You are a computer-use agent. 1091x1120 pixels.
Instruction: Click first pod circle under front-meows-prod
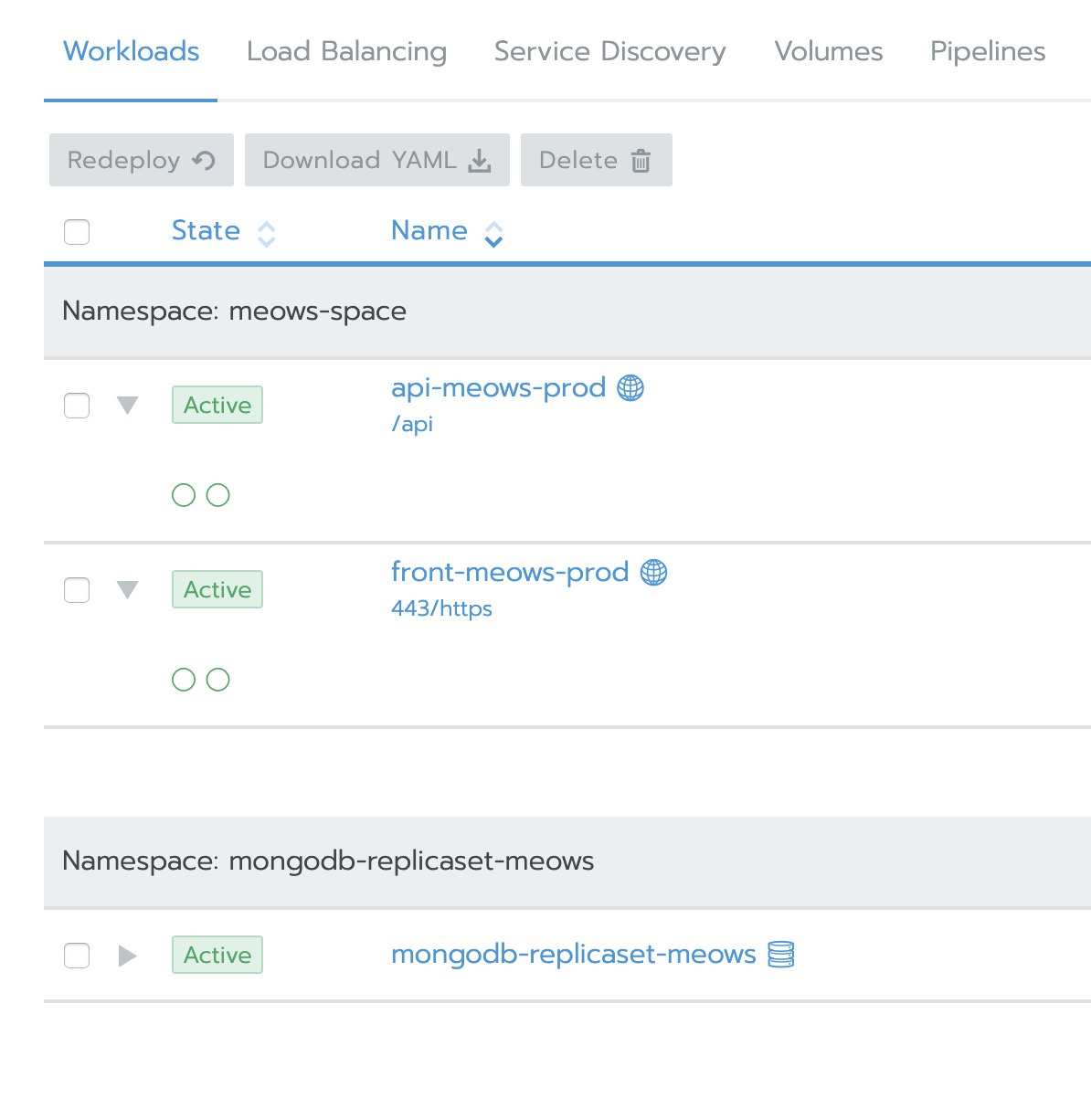point(184,680)
